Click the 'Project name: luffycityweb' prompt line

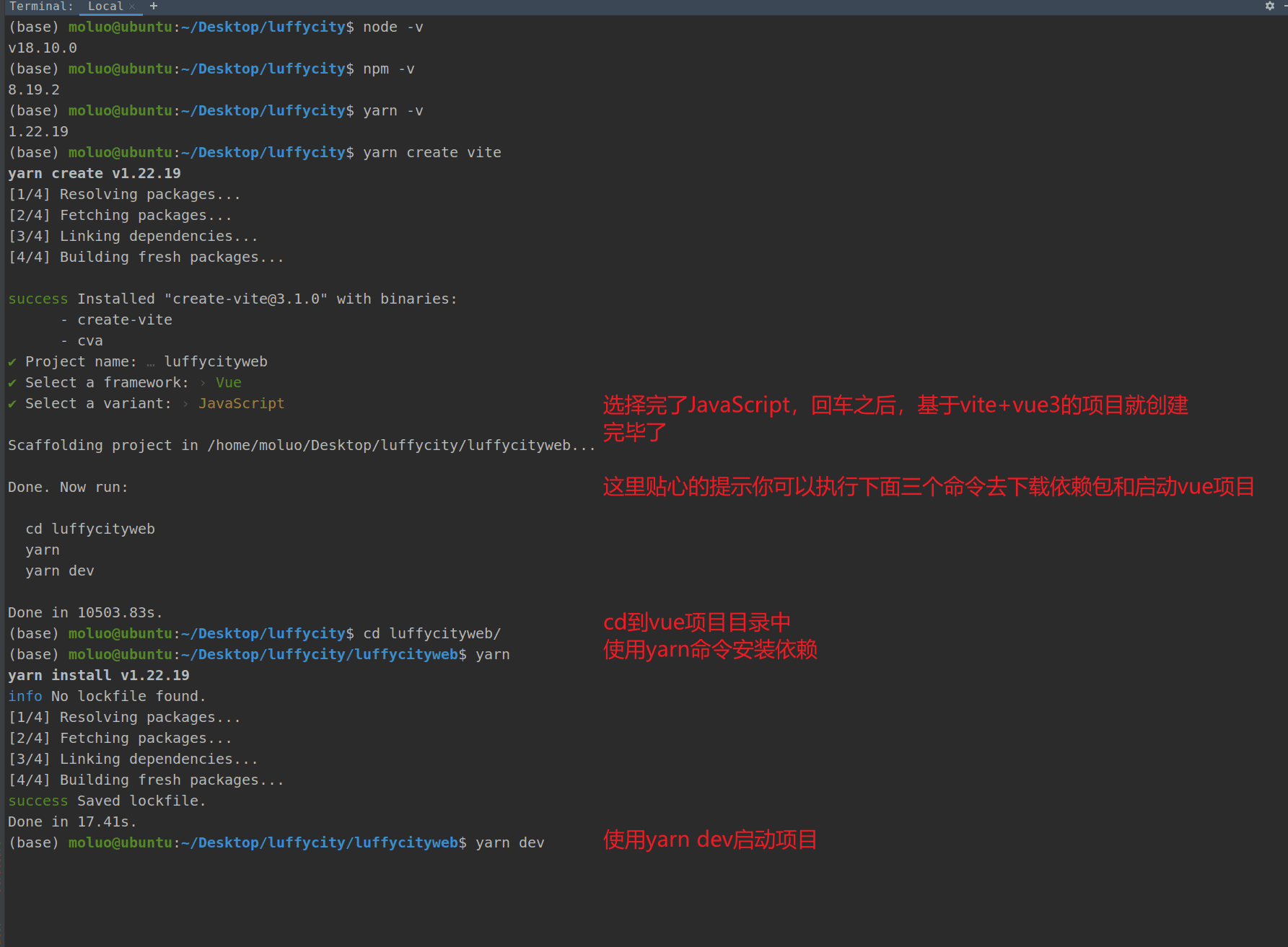pyautogui.click(x=138, y=361)
